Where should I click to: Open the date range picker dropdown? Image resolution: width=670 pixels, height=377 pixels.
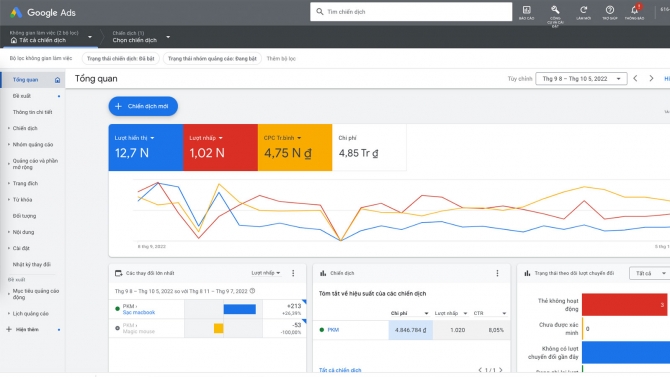[581, 79]
